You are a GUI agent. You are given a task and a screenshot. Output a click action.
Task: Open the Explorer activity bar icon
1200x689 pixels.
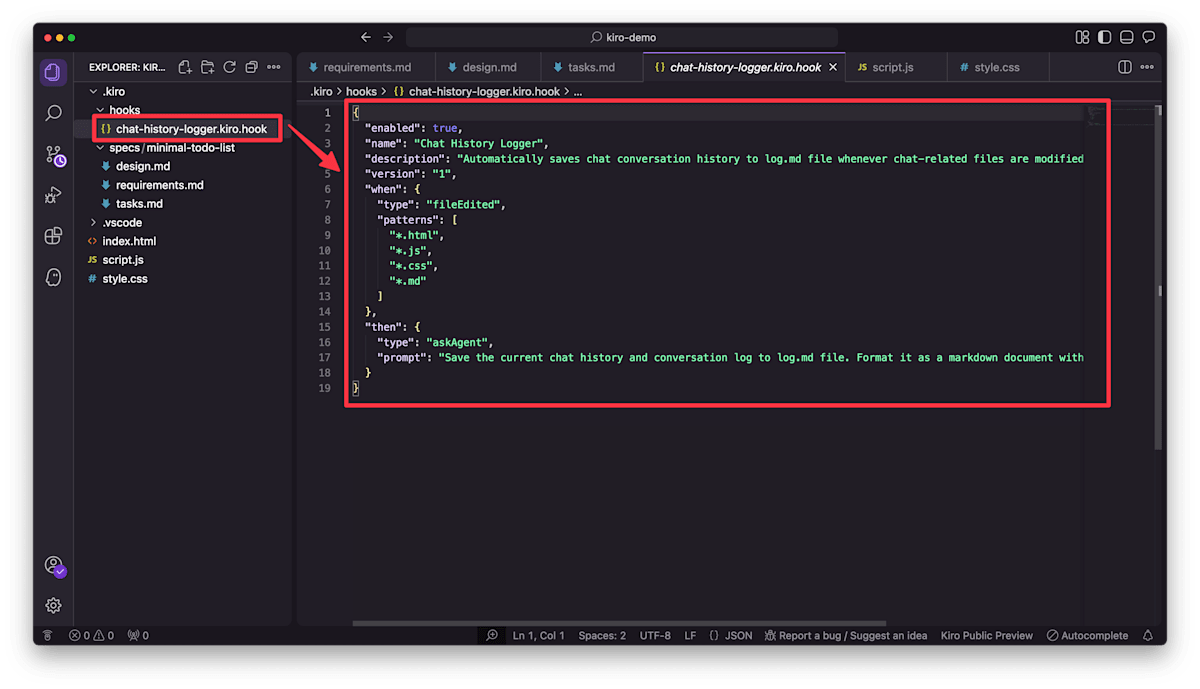click(53, 73)
